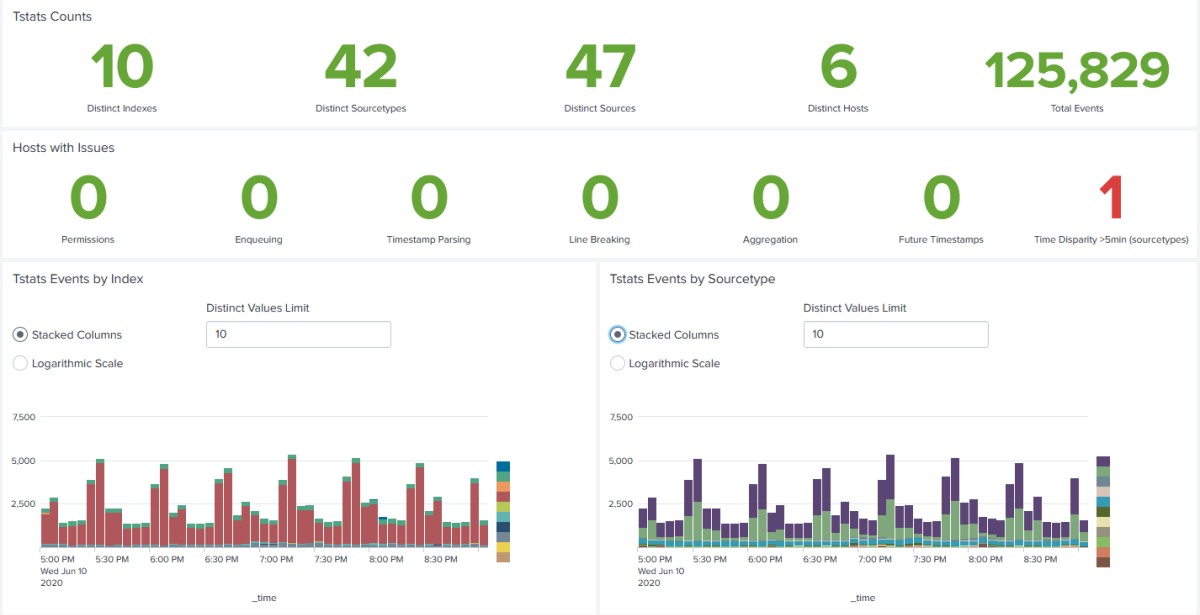The width and height of the screenshot is (1200, 615).
Task: Select Stacked Columns in Events by Index
Action: point(20,335)
